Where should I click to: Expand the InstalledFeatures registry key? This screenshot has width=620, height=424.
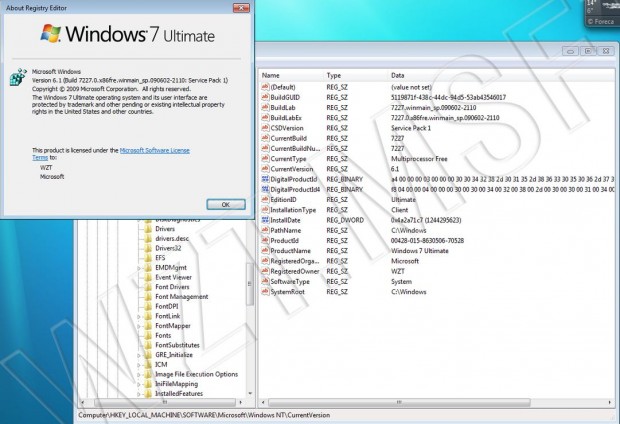pos(139,394)
